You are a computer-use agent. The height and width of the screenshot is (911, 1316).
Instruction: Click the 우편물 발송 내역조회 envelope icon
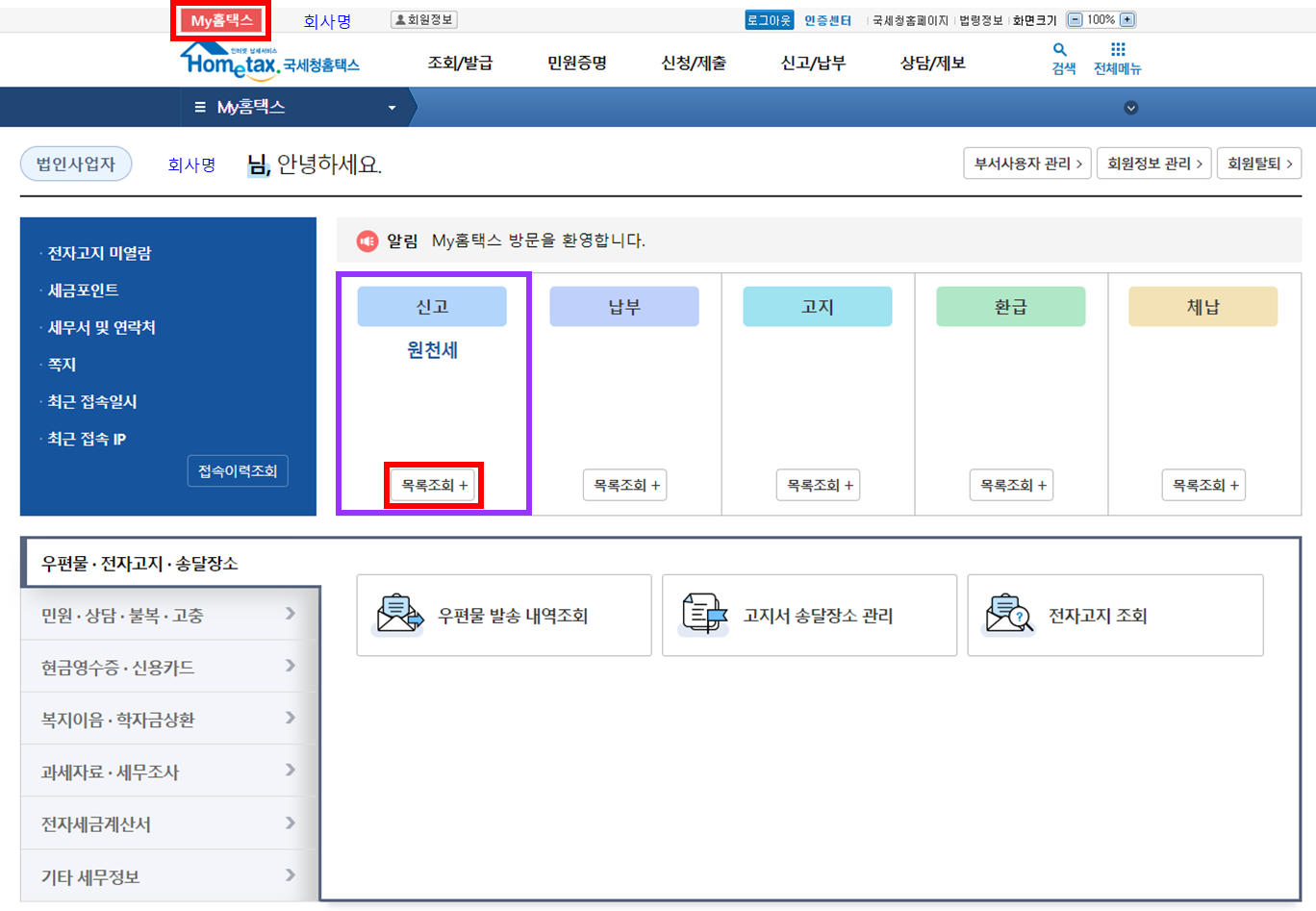[x=399, y=614]
